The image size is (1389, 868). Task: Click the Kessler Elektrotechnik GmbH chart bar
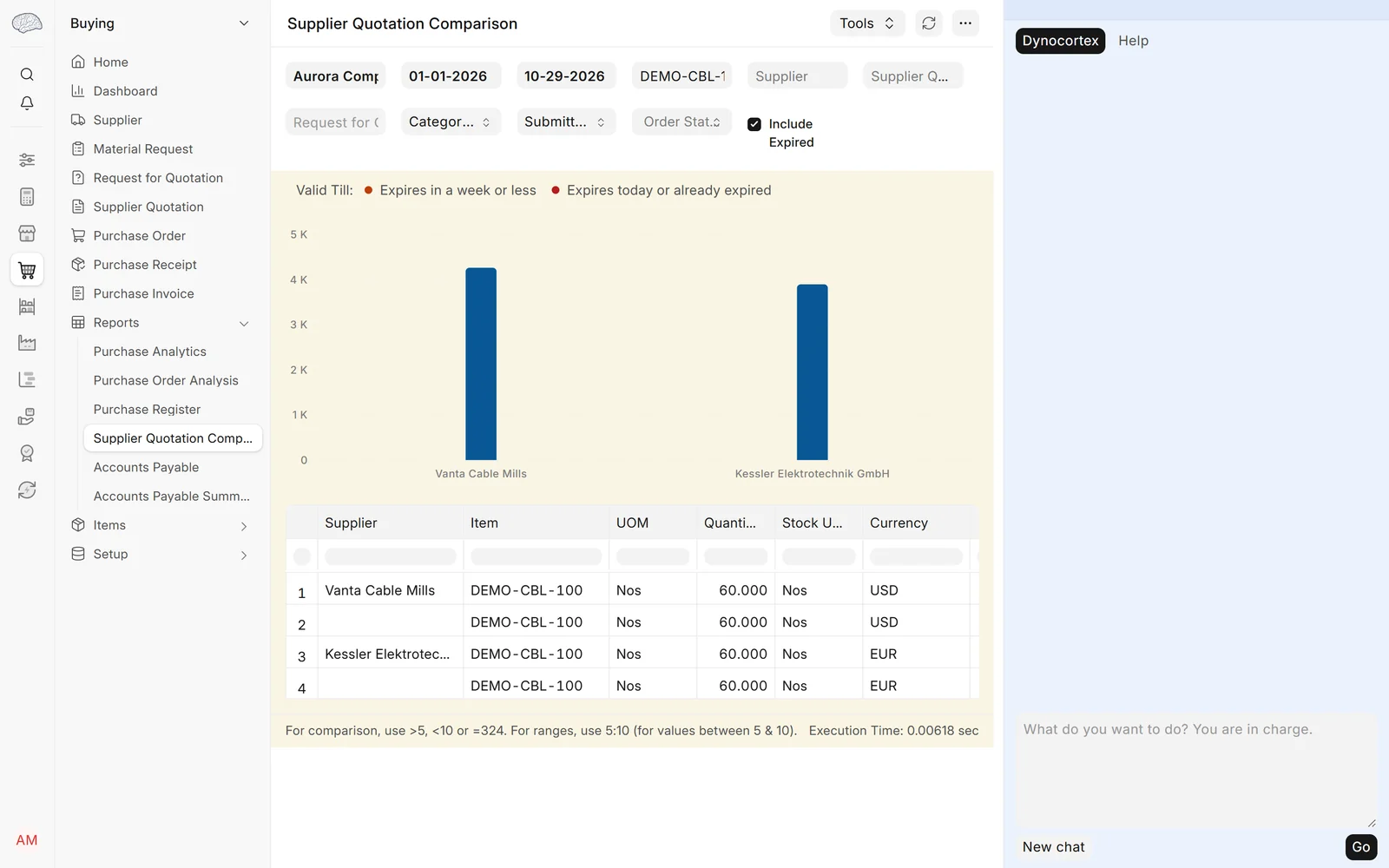coord(813,372)
